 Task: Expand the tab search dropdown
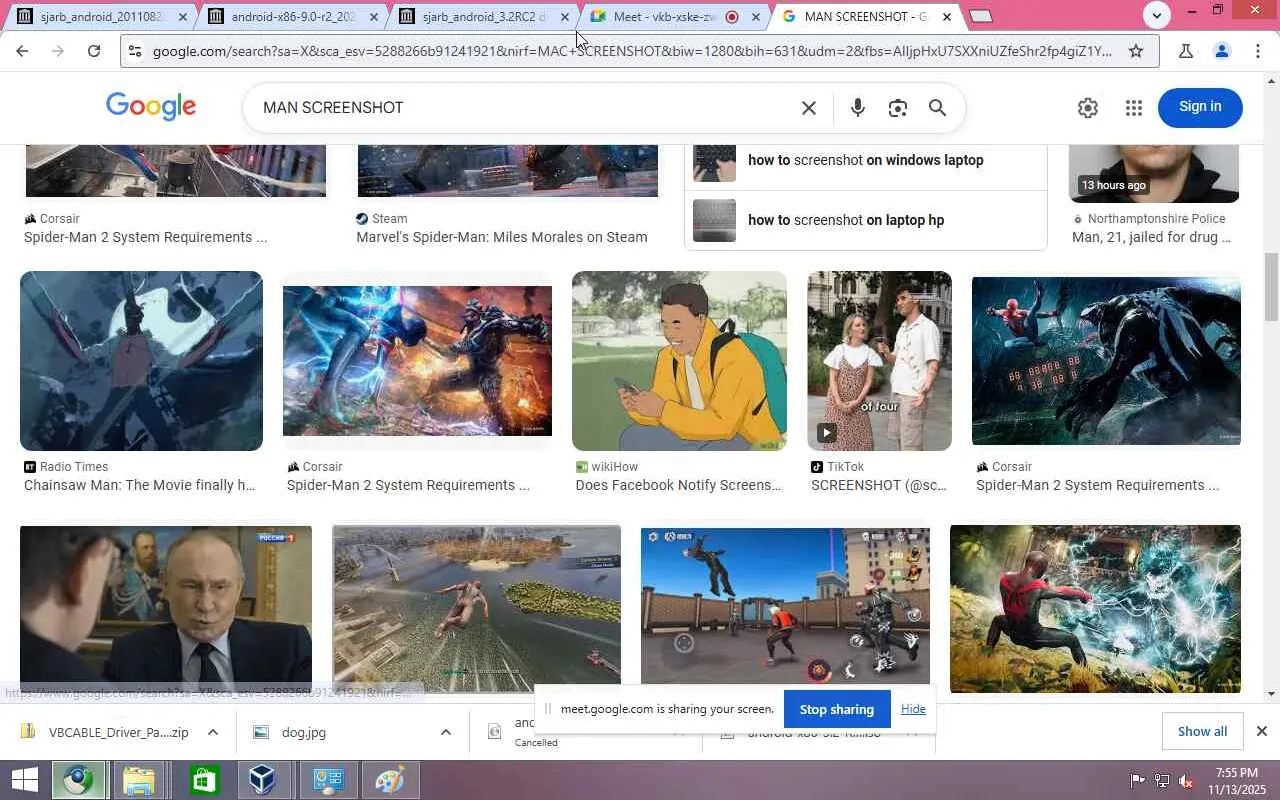tap(1157, 15)
